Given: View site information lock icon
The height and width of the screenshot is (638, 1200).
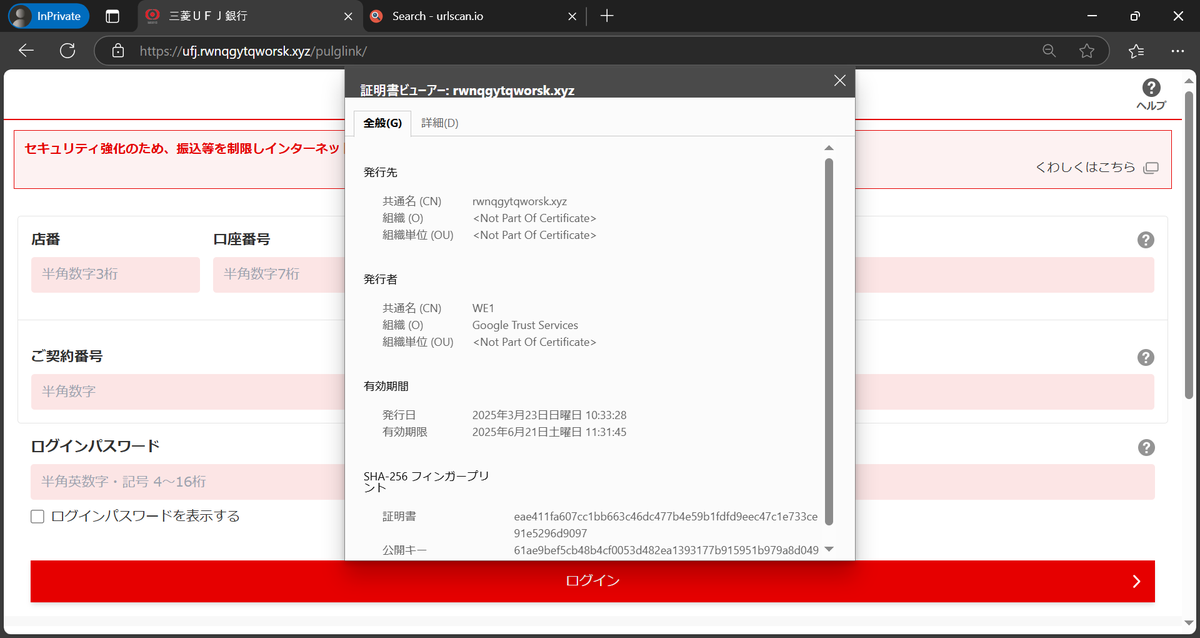Looking at the screenshot, I should [x=118, y=50].
